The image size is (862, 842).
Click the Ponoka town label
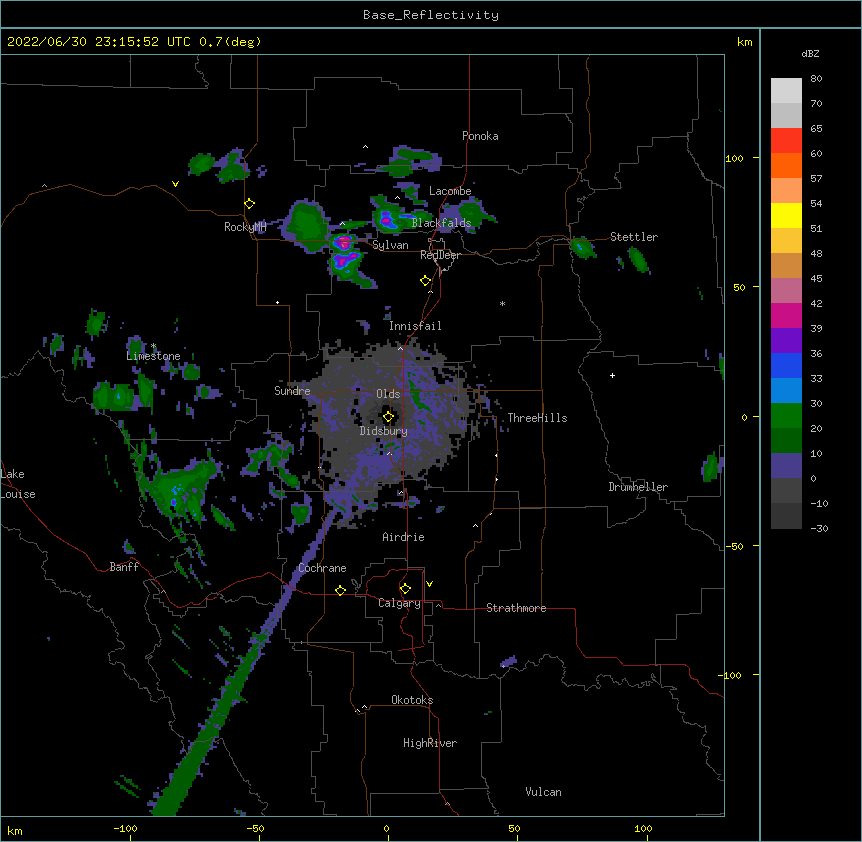tap(480, 136)
